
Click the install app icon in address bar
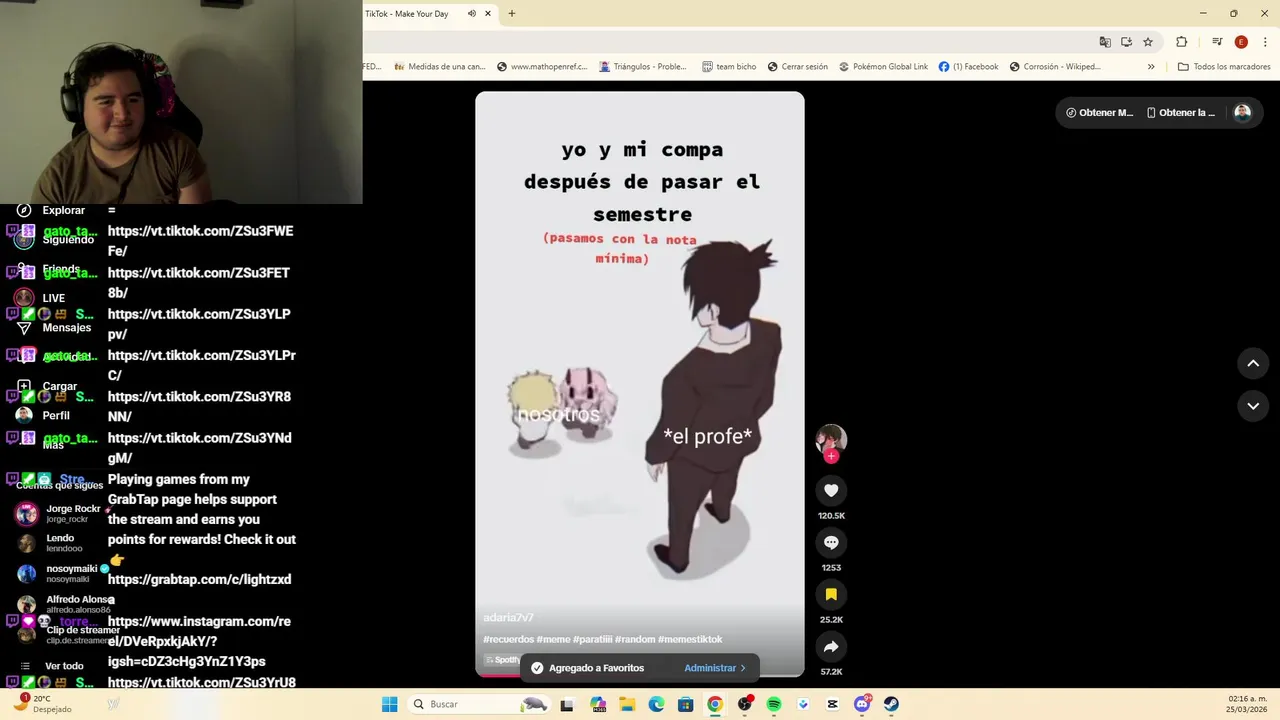tap(1126, 42)
